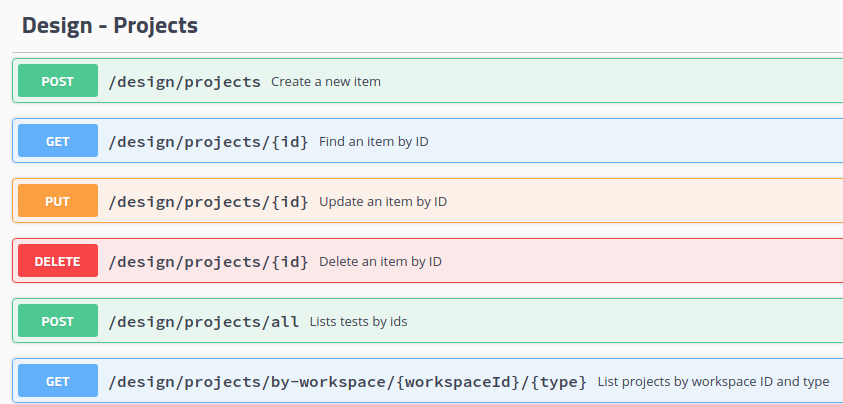Expand the 'Update an item by ID' operation
The height and width of the screenshot is (404, 843).
(x=383, y=201)
